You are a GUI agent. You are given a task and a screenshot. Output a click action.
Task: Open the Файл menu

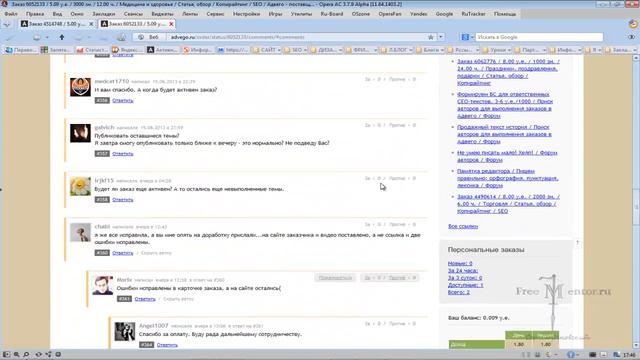pyautogui.click(x=11, y=14)
